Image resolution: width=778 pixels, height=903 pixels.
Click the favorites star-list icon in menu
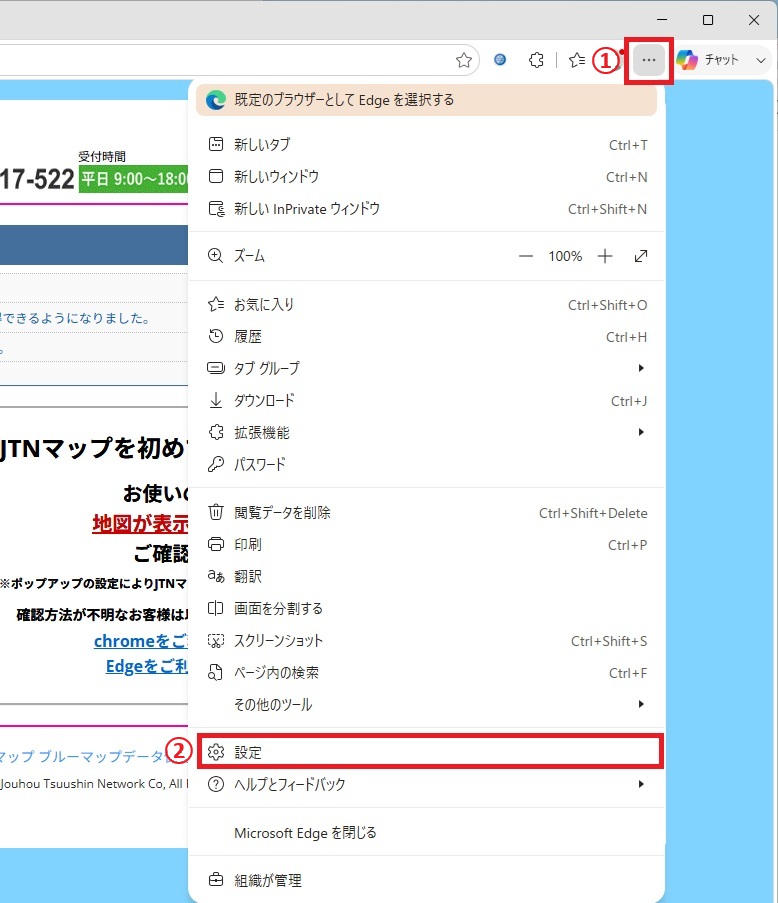click(x=216, y=304)
